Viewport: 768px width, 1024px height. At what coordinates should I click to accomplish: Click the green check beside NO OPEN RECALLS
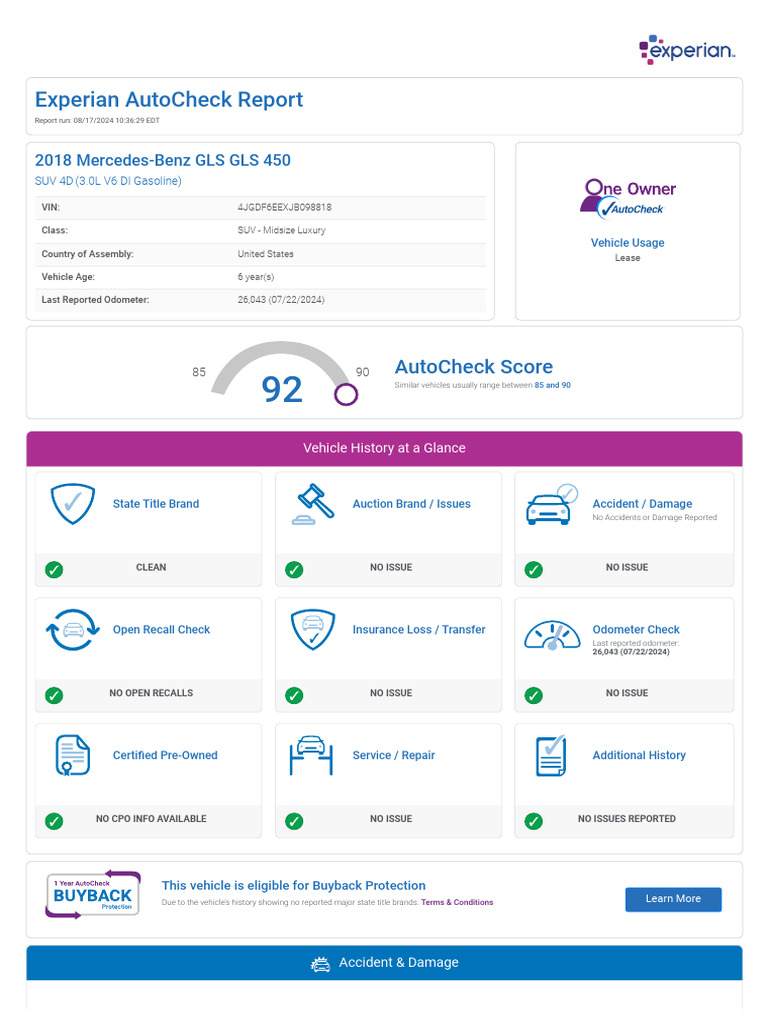54,696
